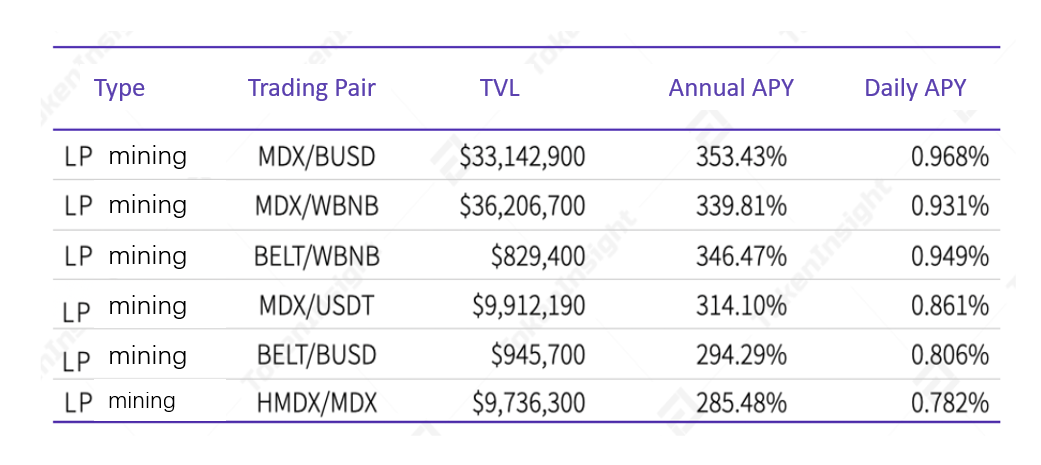Select the 0.806% daily APY cell
Image resolution: width=1041 pixels, height=465 pixels.
pyautogui.click(x=949, y=355)
